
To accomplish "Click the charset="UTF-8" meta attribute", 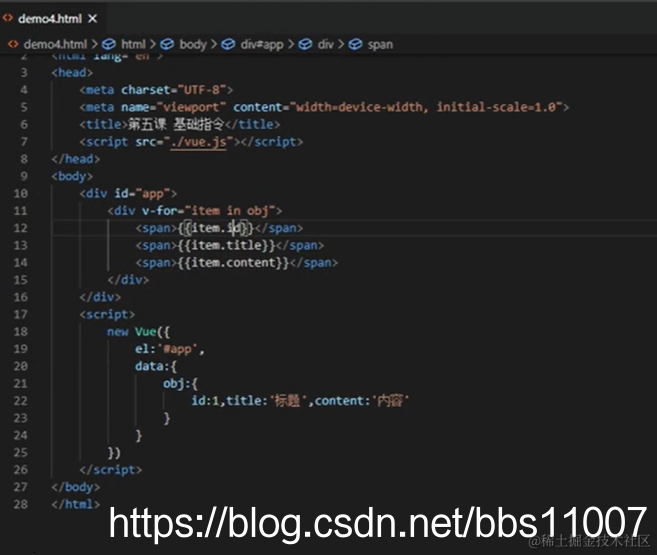I will pyautogui.click(x=173, y=90).
